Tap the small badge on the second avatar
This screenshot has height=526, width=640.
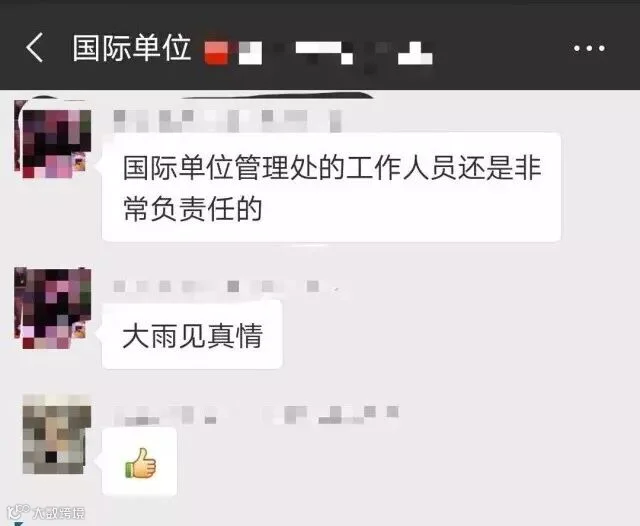tap(80, 330)
